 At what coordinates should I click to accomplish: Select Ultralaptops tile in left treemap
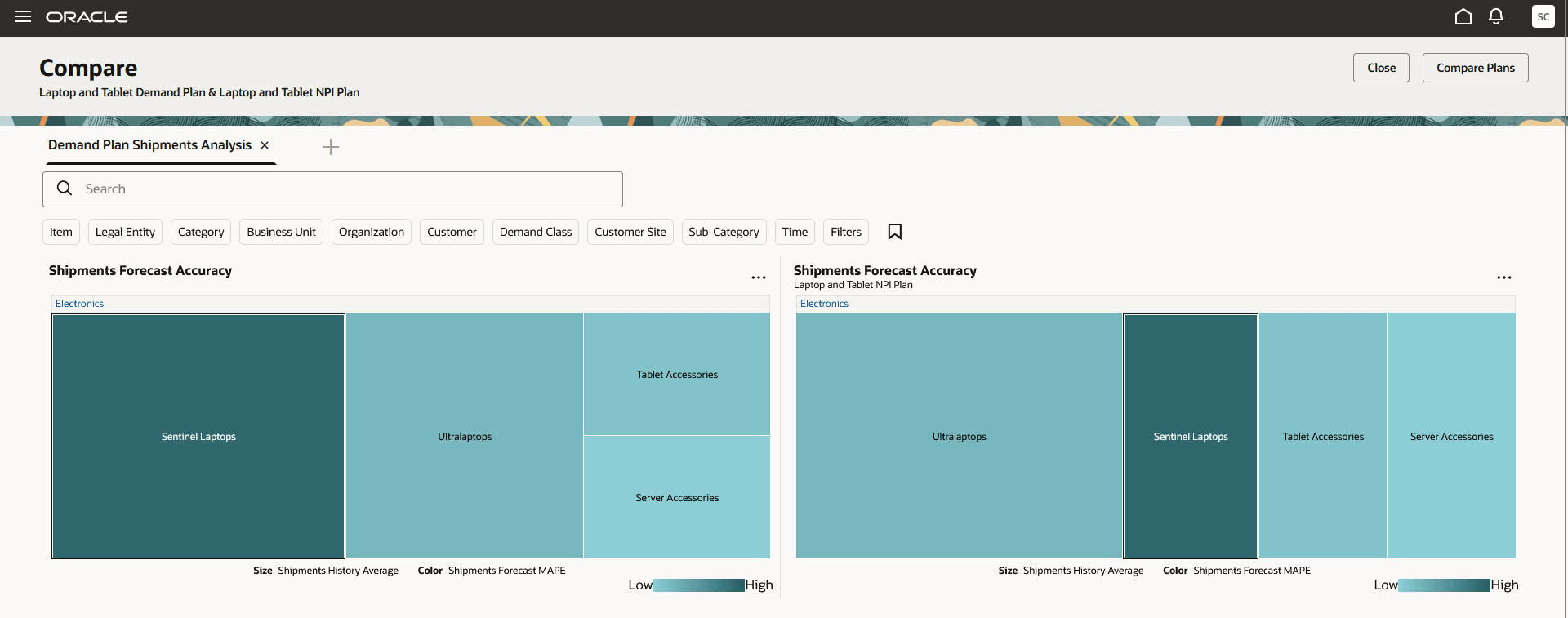pos(465,436)
